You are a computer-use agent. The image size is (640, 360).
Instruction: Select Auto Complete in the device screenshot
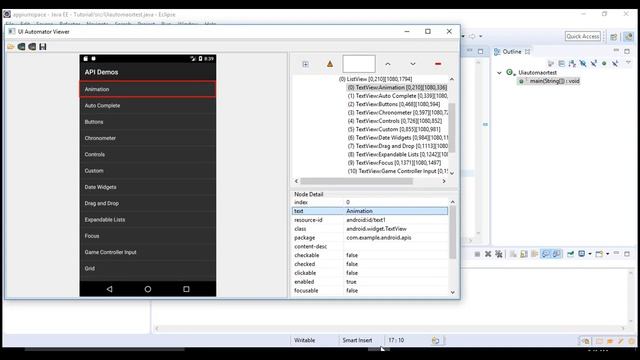148,105
